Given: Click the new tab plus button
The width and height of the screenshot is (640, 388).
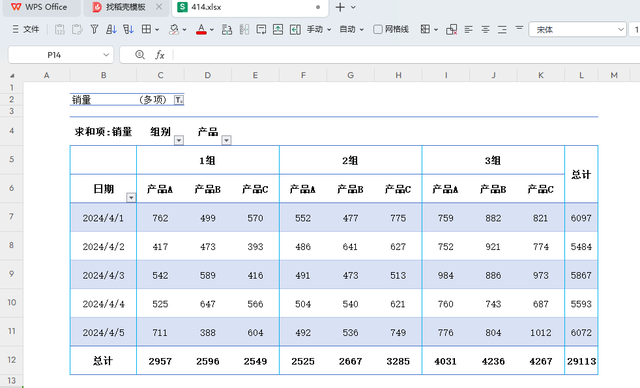Looking at the screenshot, I should click(340, 7).
